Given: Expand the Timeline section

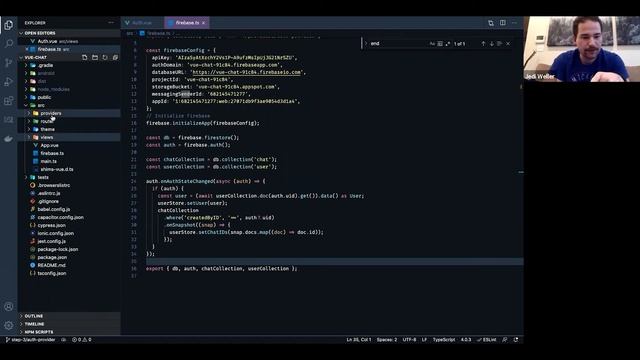Looking at the screenshot, I should tap(34, 324).
